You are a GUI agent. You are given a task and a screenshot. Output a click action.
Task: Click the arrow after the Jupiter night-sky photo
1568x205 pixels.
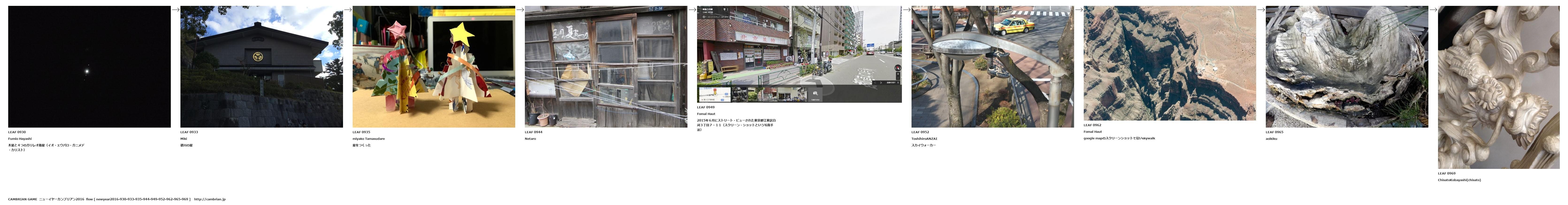[175, 10]
